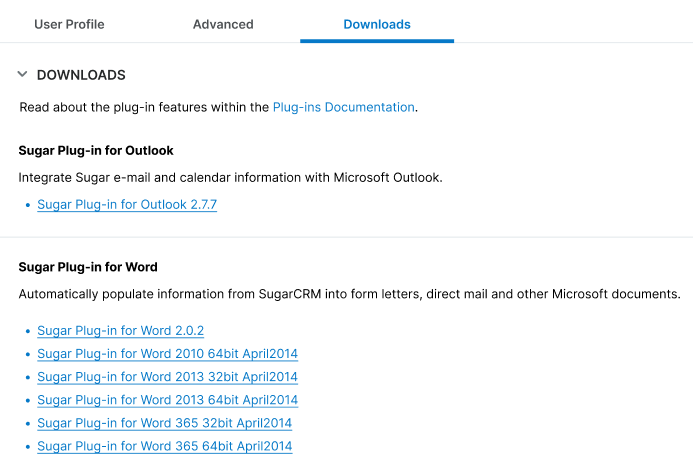
Task: Collapse the DOWNLOADS section chevron
Action: point(23,74)
